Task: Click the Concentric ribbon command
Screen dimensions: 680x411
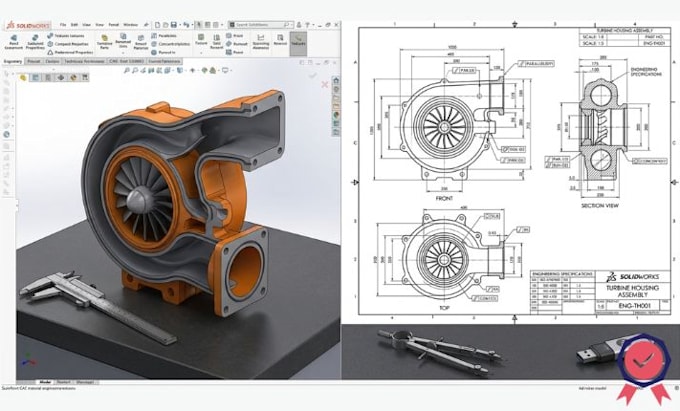Action: 170,44
